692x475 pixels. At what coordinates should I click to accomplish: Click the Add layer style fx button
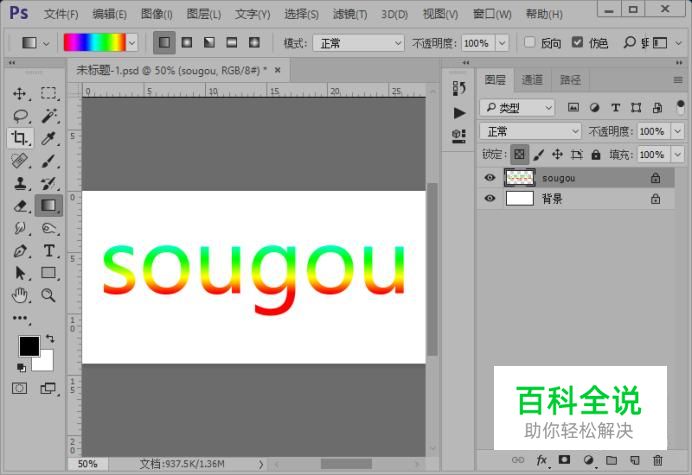(542, 460)
